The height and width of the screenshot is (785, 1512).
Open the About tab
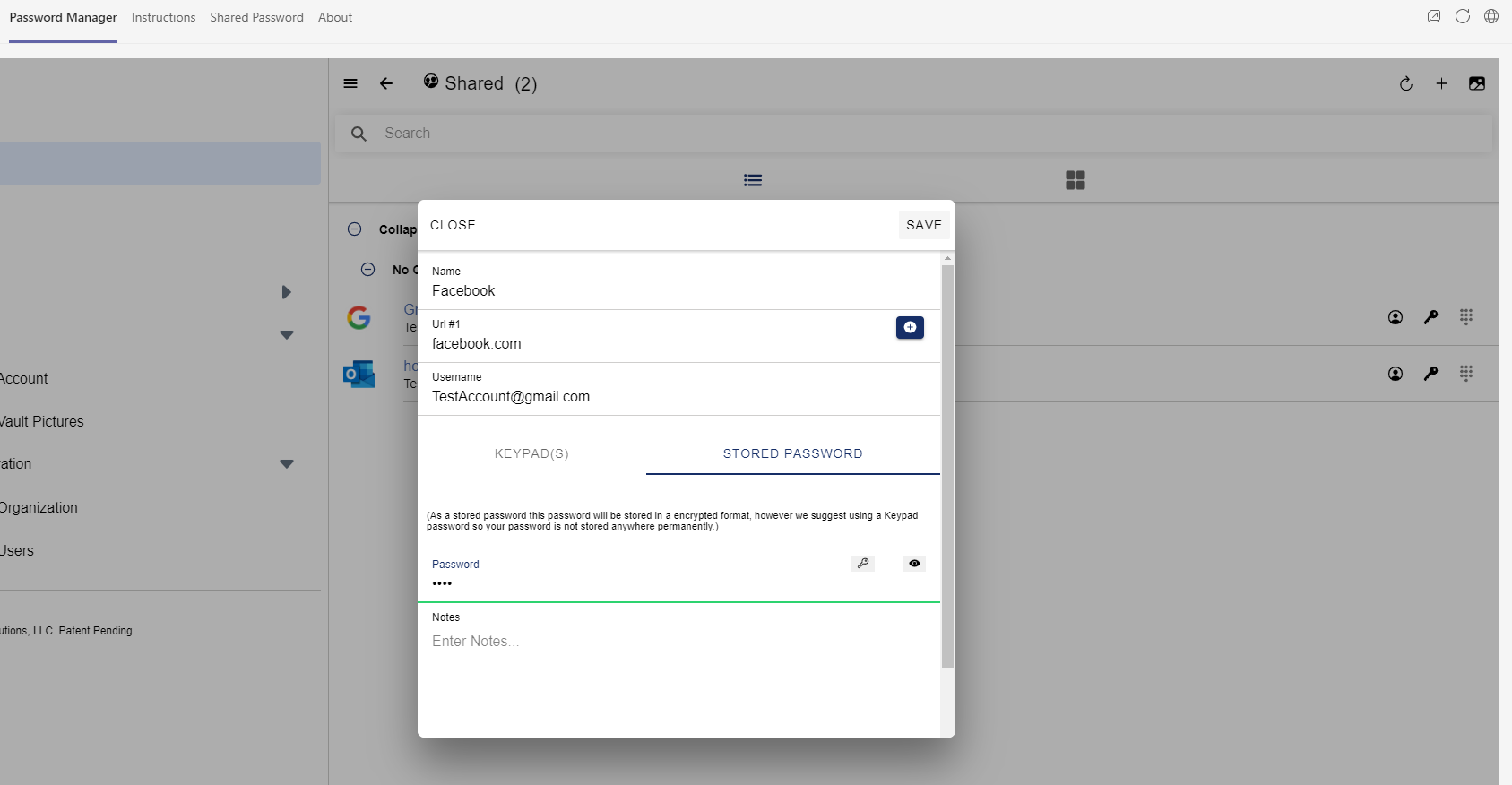pos(335,17)
